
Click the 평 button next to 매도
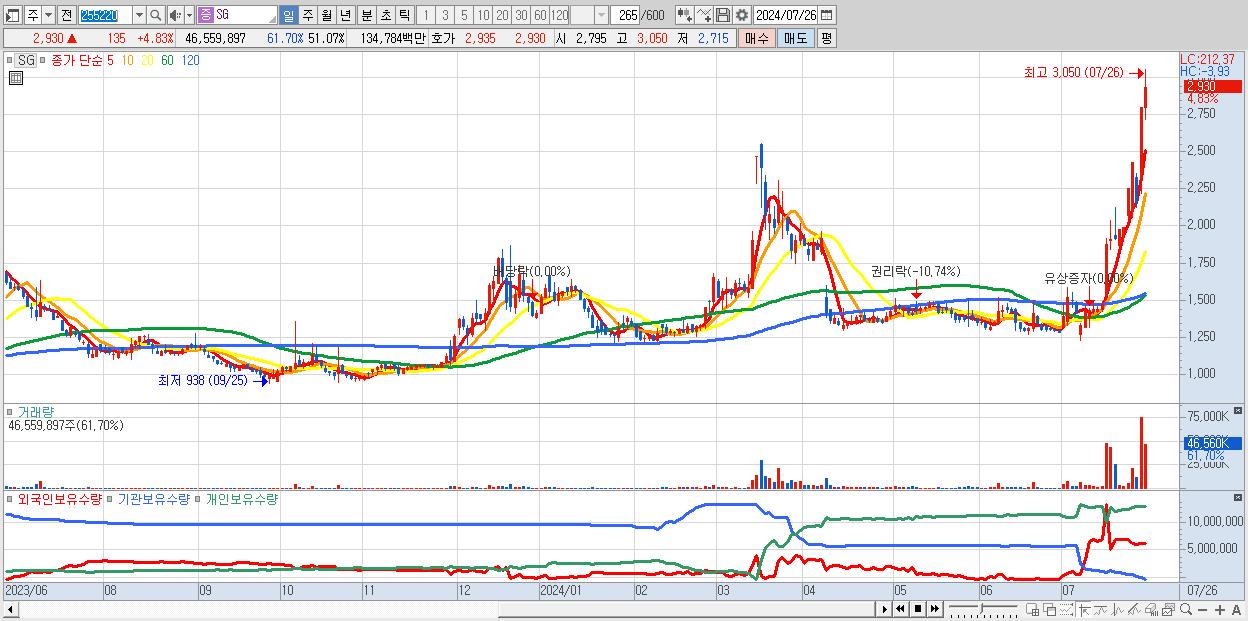click(x=826, y=38)
